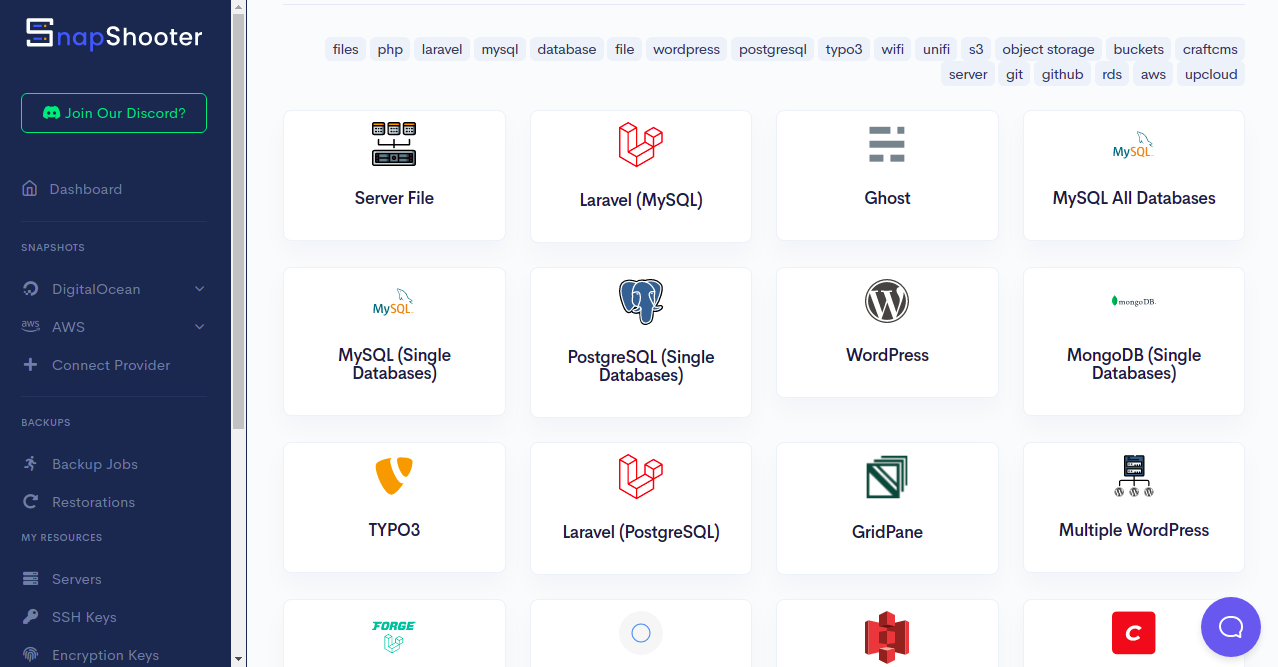Open the Dashboard page
Viewport: 1278px width, 667px height.
pyautogui.click(x=85, y=189)
